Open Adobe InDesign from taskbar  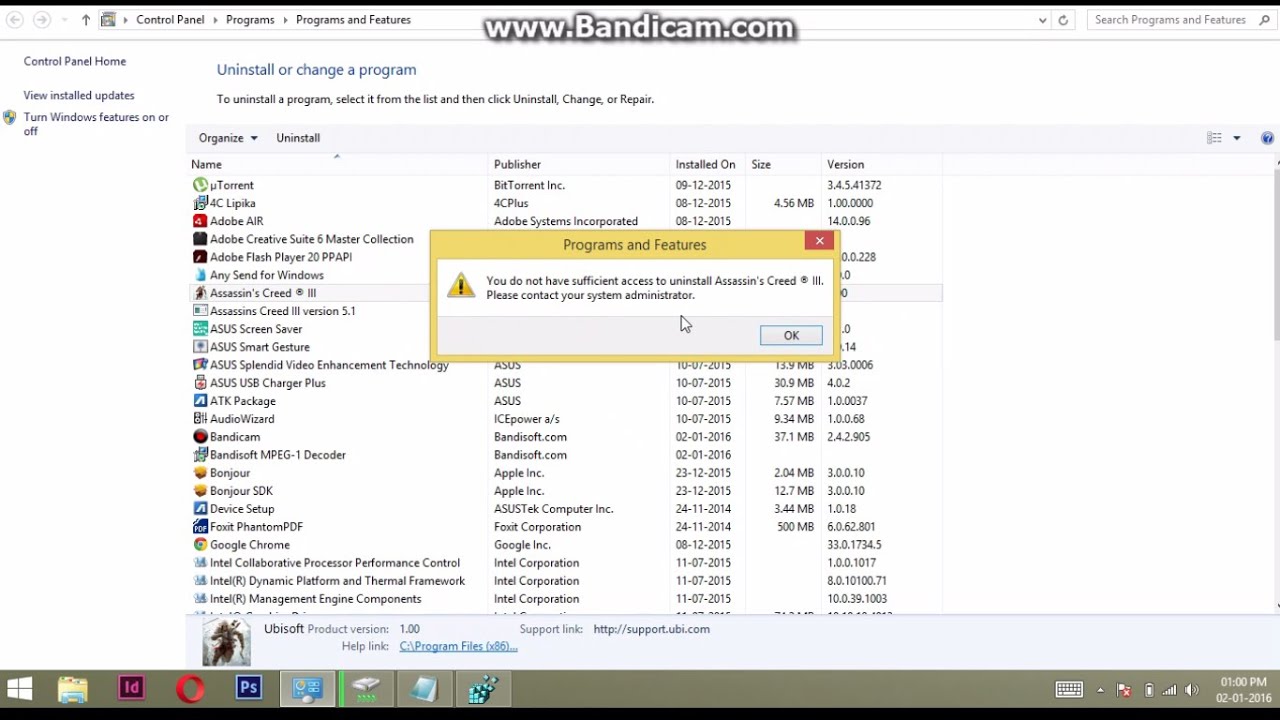[x=131, y=688]
